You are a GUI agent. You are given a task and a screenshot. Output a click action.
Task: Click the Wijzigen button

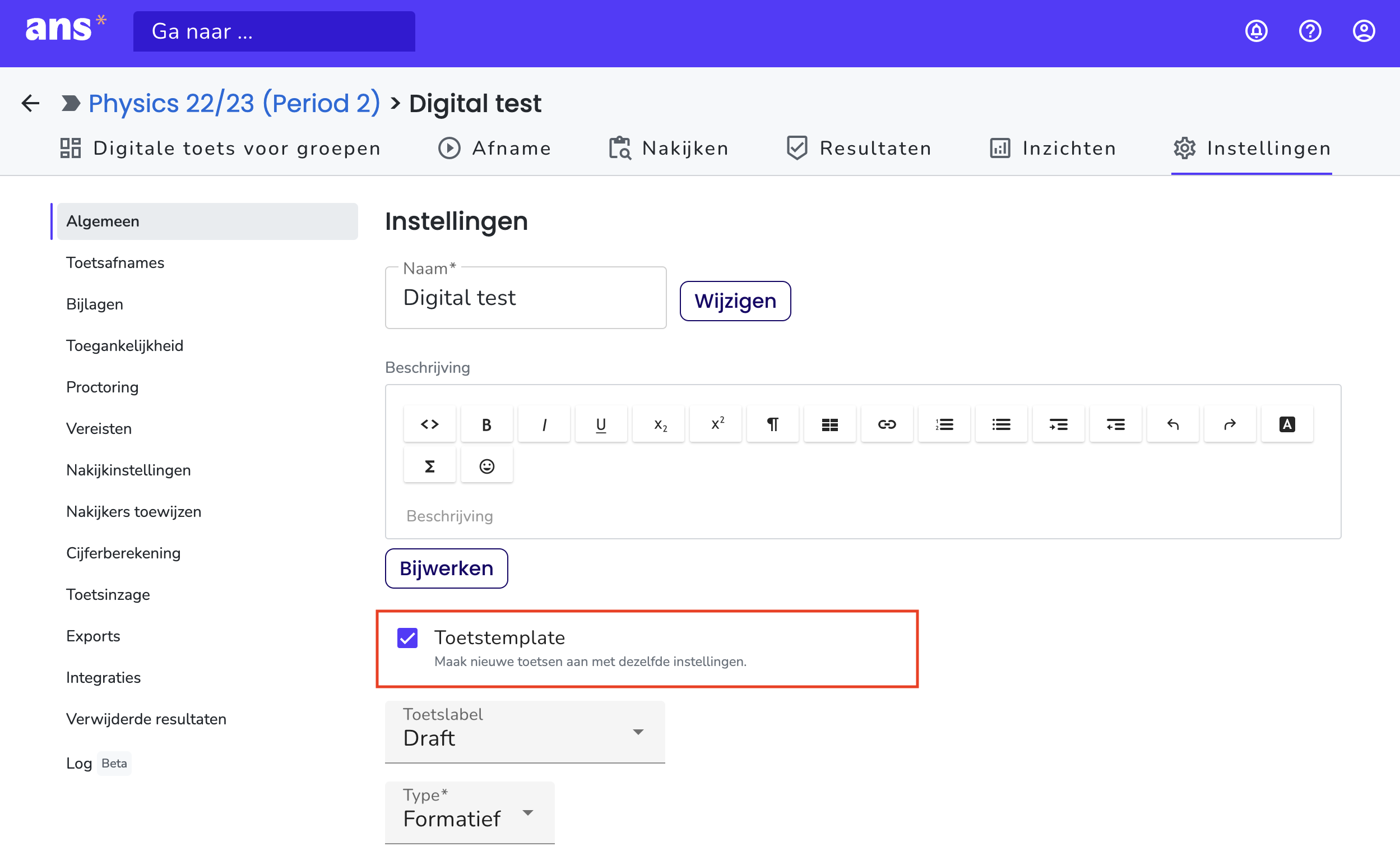pos(735,301)
